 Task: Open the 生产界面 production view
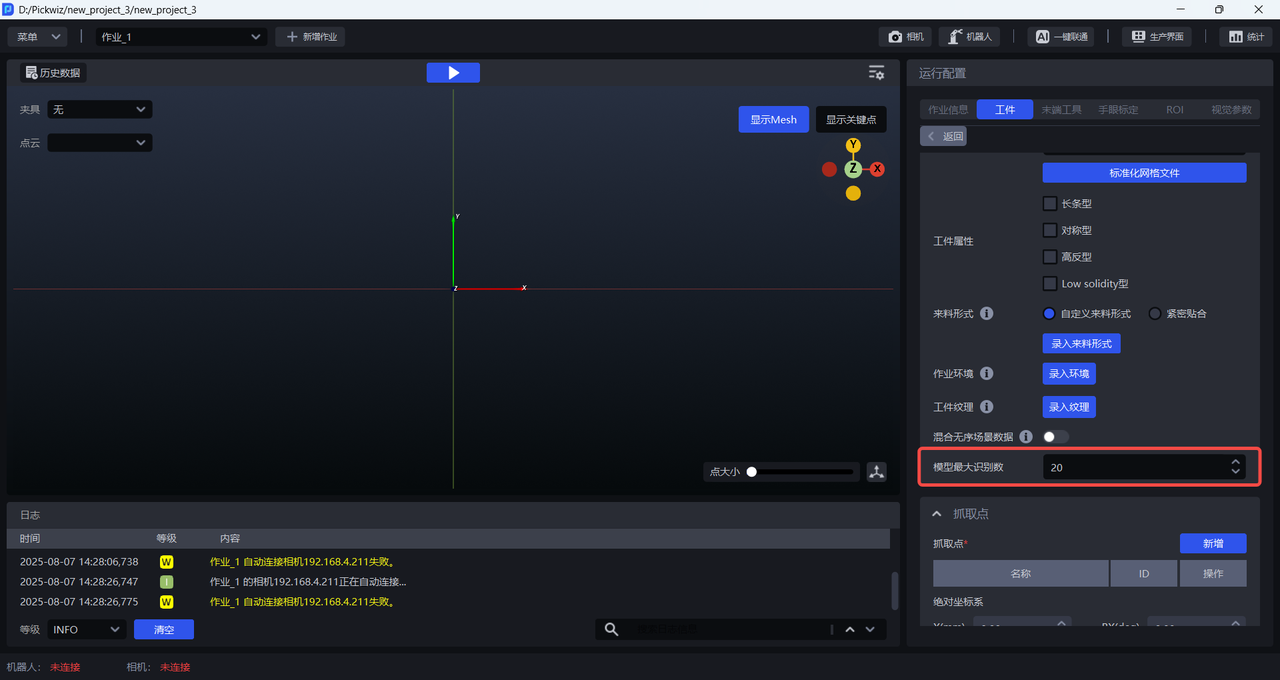(x=1158, y=37)
